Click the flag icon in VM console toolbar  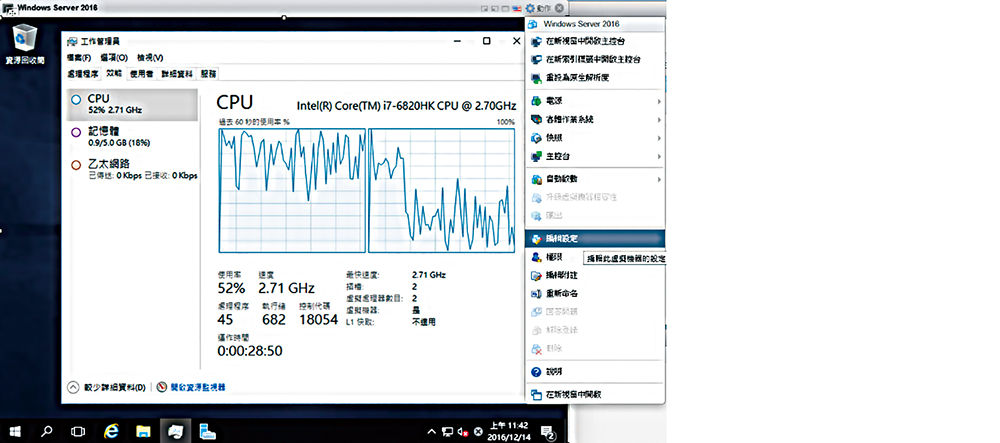tap(515, 8)
